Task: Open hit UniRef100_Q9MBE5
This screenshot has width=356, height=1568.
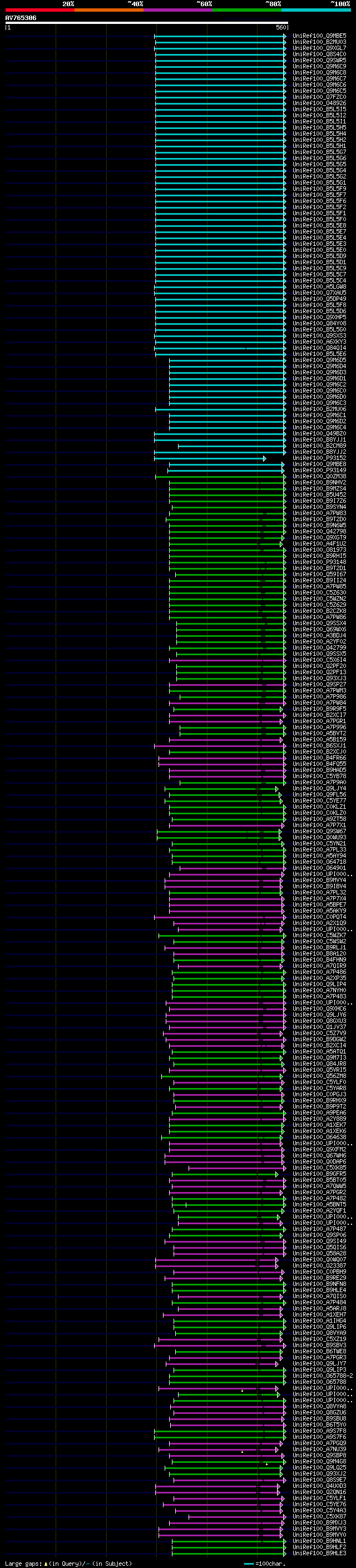Action: [x=319, y=36]
